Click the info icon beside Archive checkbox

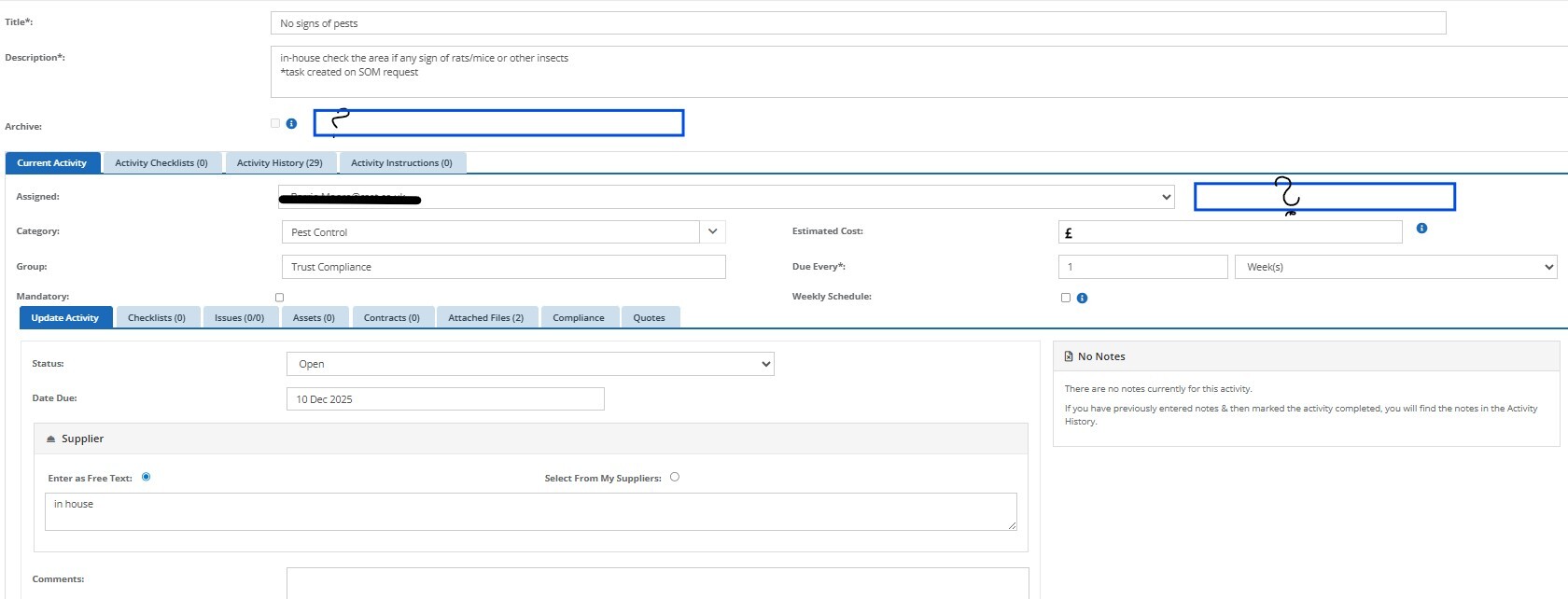coord(291,123)
